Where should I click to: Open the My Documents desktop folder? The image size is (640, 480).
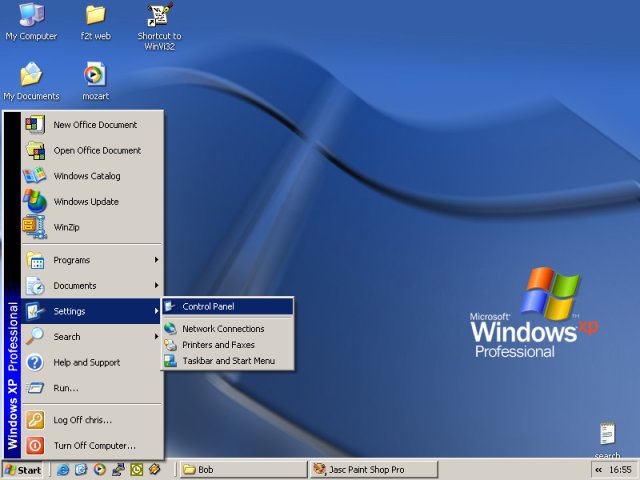[x=31, y=82]
